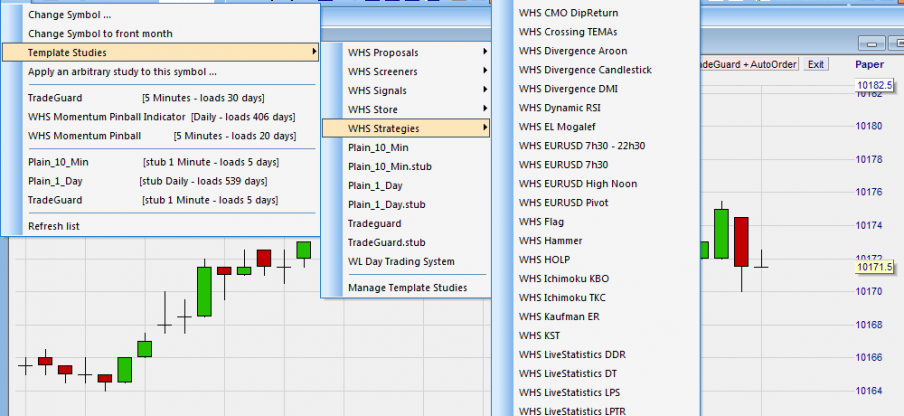Select the WHS EURUSD 7h30 entry
Image resolution: width=904 pixels, height=416 pixels.
click(x=596, y=165)
